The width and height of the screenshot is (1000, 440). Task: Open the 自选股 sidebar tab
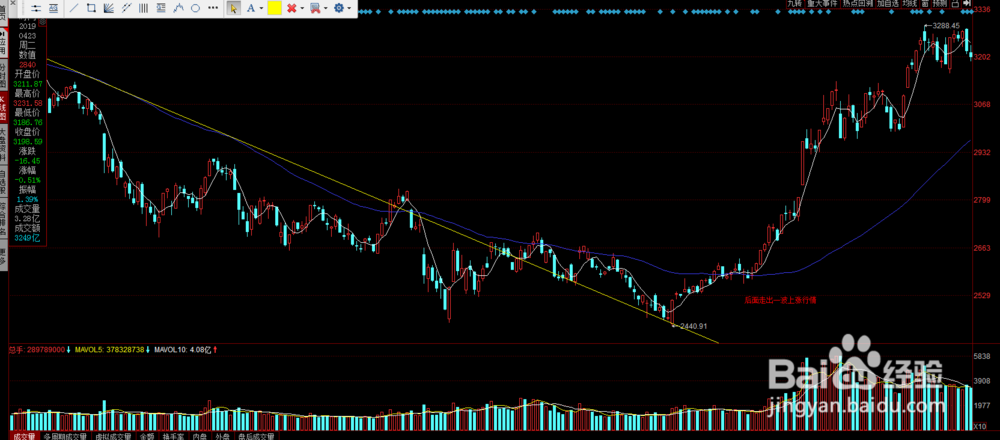tap(4, 180)
